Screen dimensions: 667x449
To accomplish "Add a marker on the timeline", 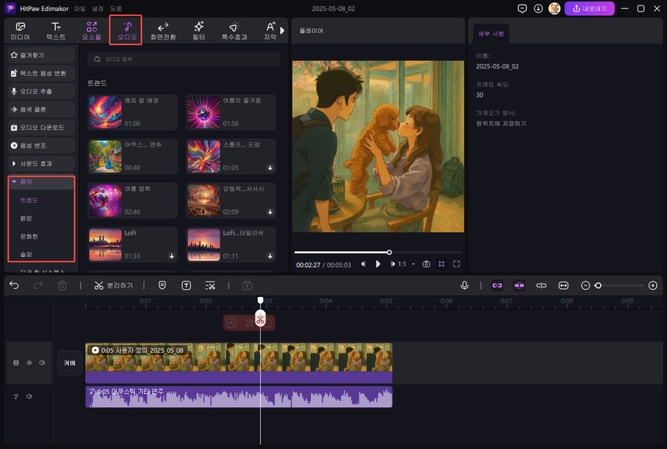I will pos(162,285).
